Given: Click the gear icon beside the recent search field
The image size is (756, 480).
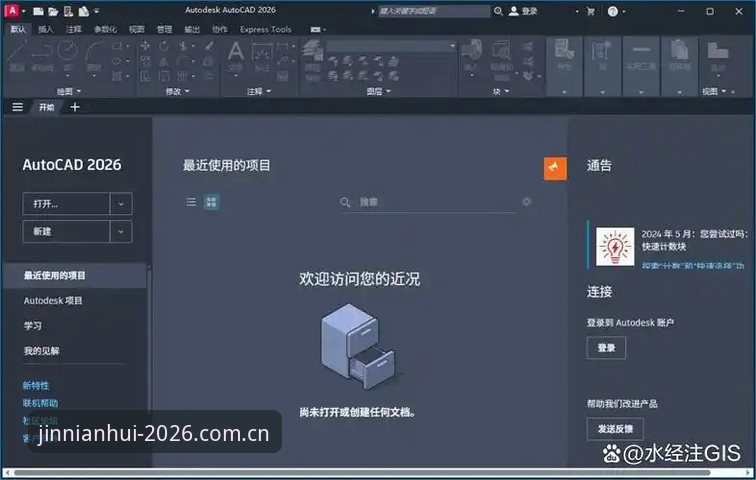Looking at the screenshot, I should (x=526, y=202).
